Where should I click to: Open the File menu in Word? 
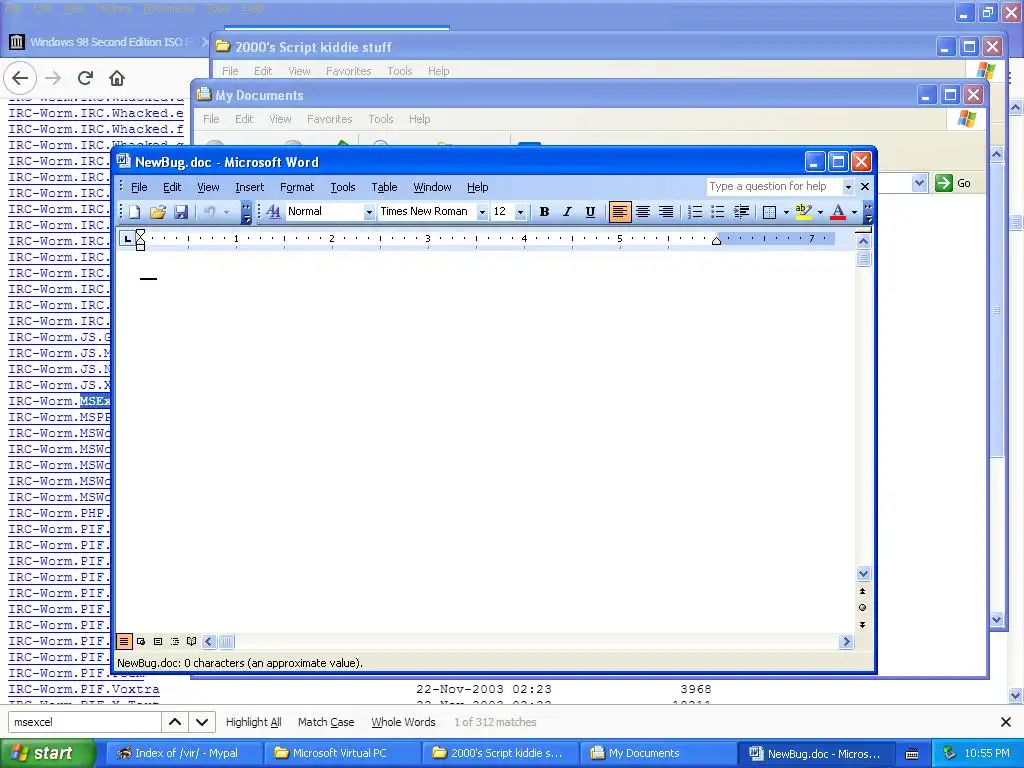pyautogui.click(x=139, y=187)
